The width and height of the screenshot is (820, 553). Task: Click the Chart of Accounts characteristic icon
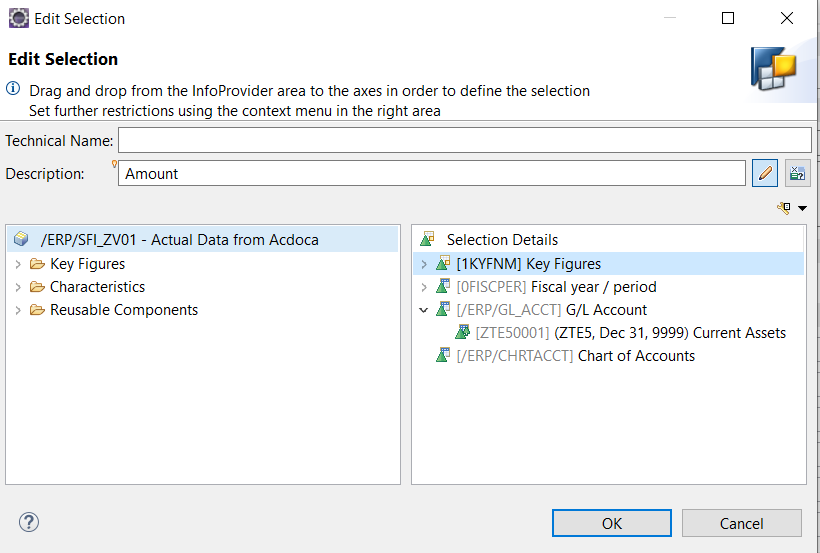tap(443, 355)
